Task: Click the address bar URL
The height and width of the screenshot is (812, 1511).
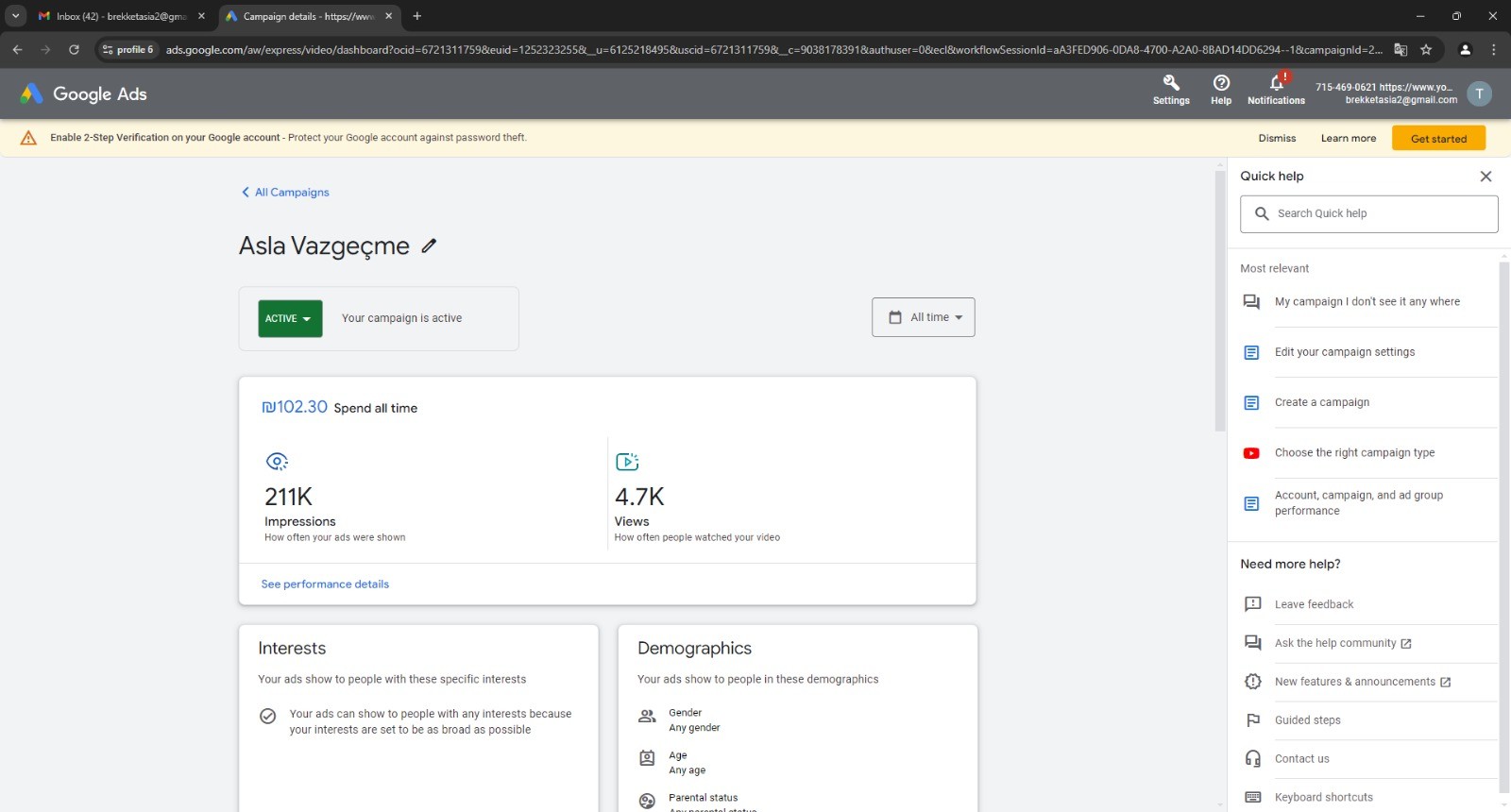Action: (773, 50)
